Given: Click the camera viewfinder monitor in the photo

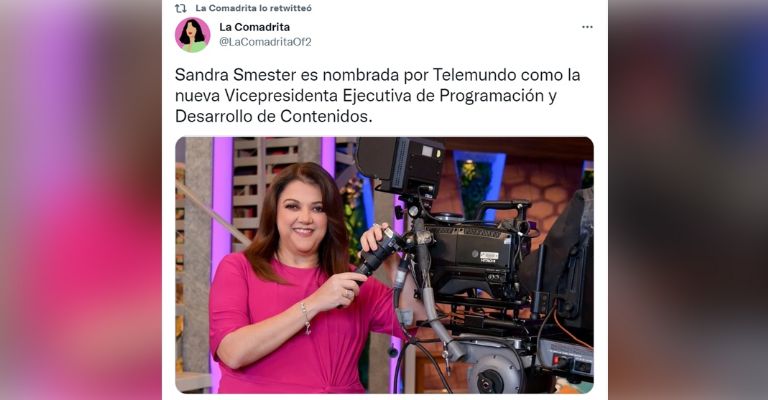Looking at the screenshot, I should (x=399, y=165).
